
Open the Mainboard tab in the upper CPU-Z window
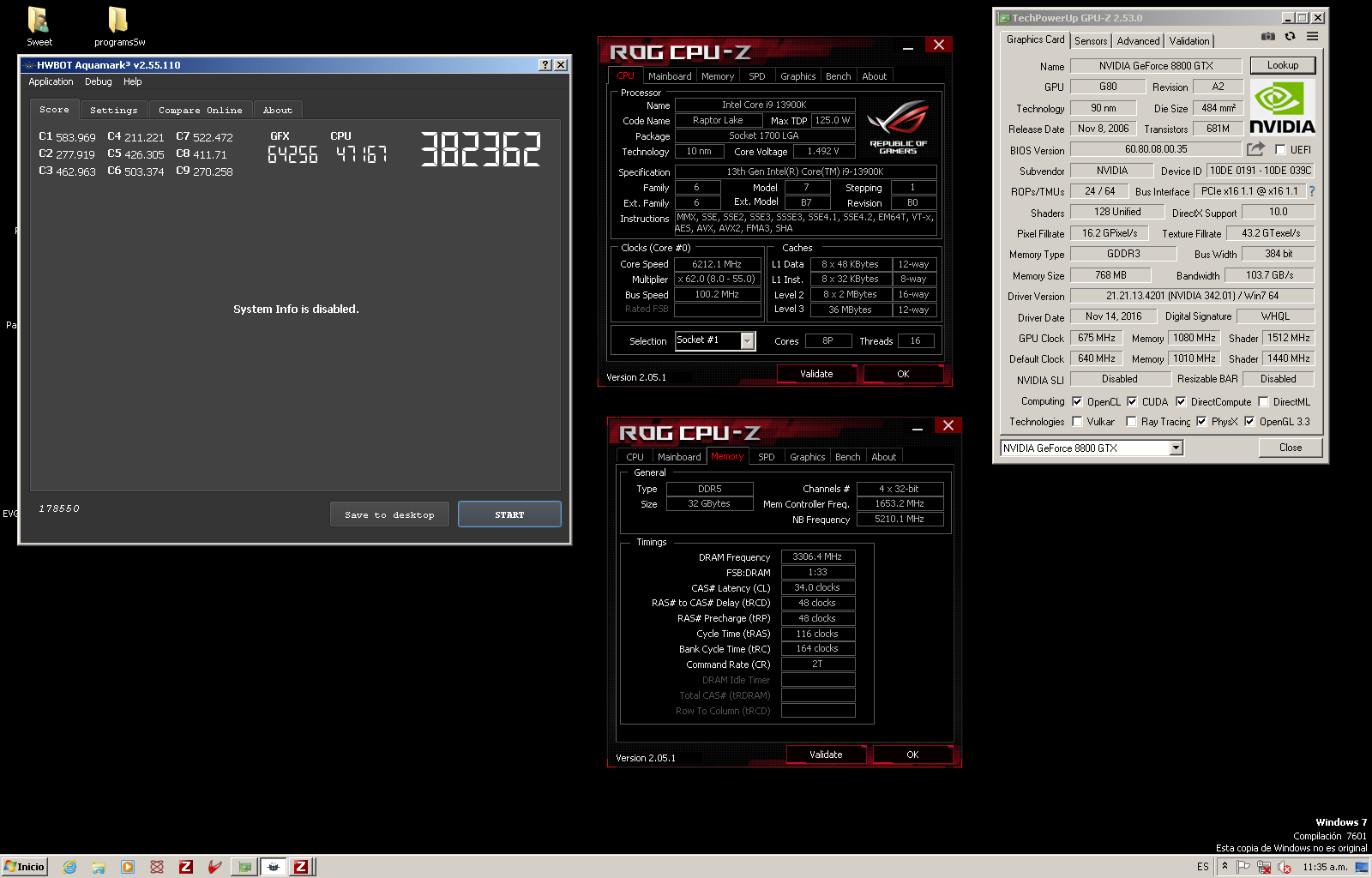[x=670, y=76]
